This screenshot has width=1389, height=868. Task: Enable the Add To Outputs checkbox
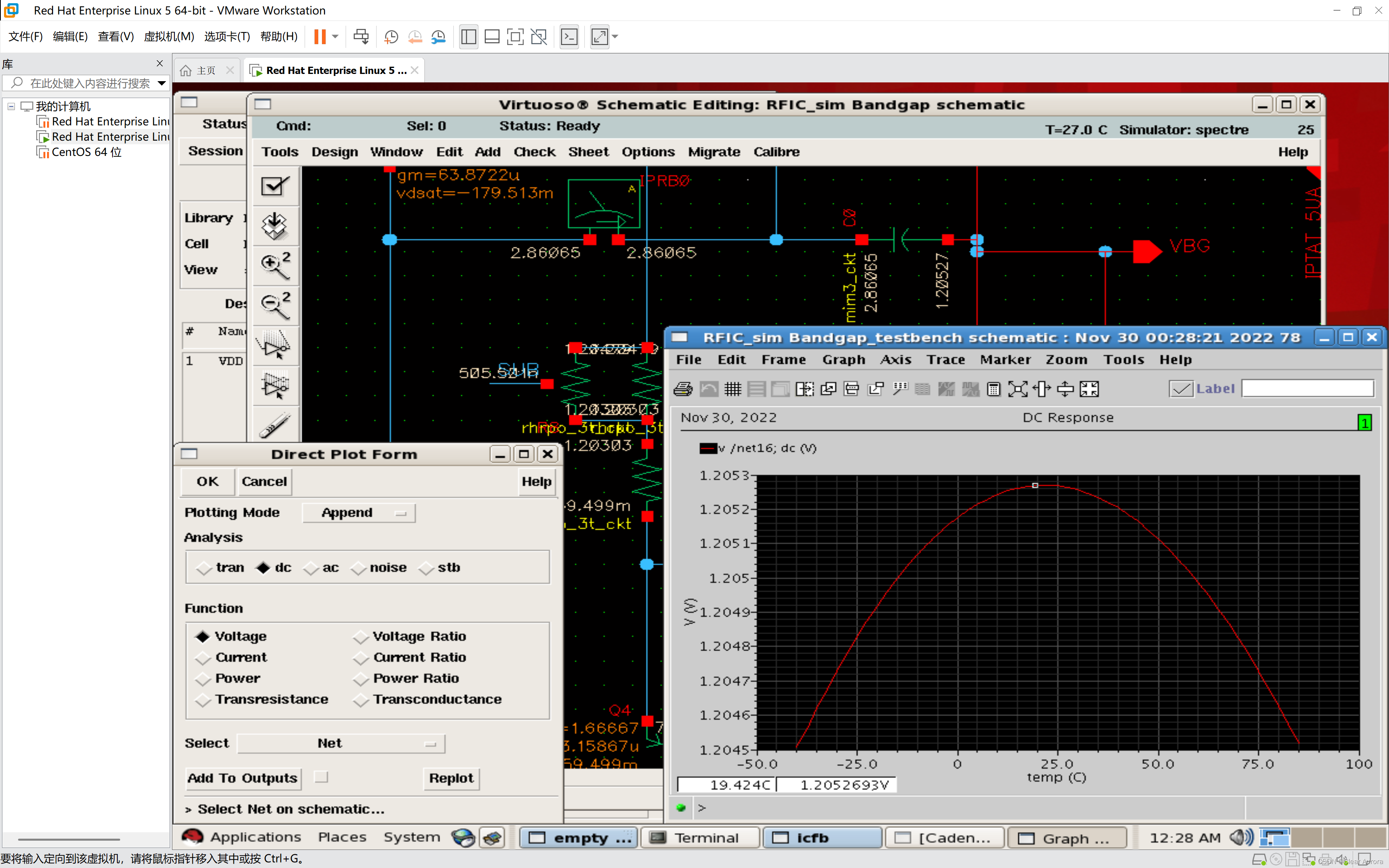click(322, 777)
